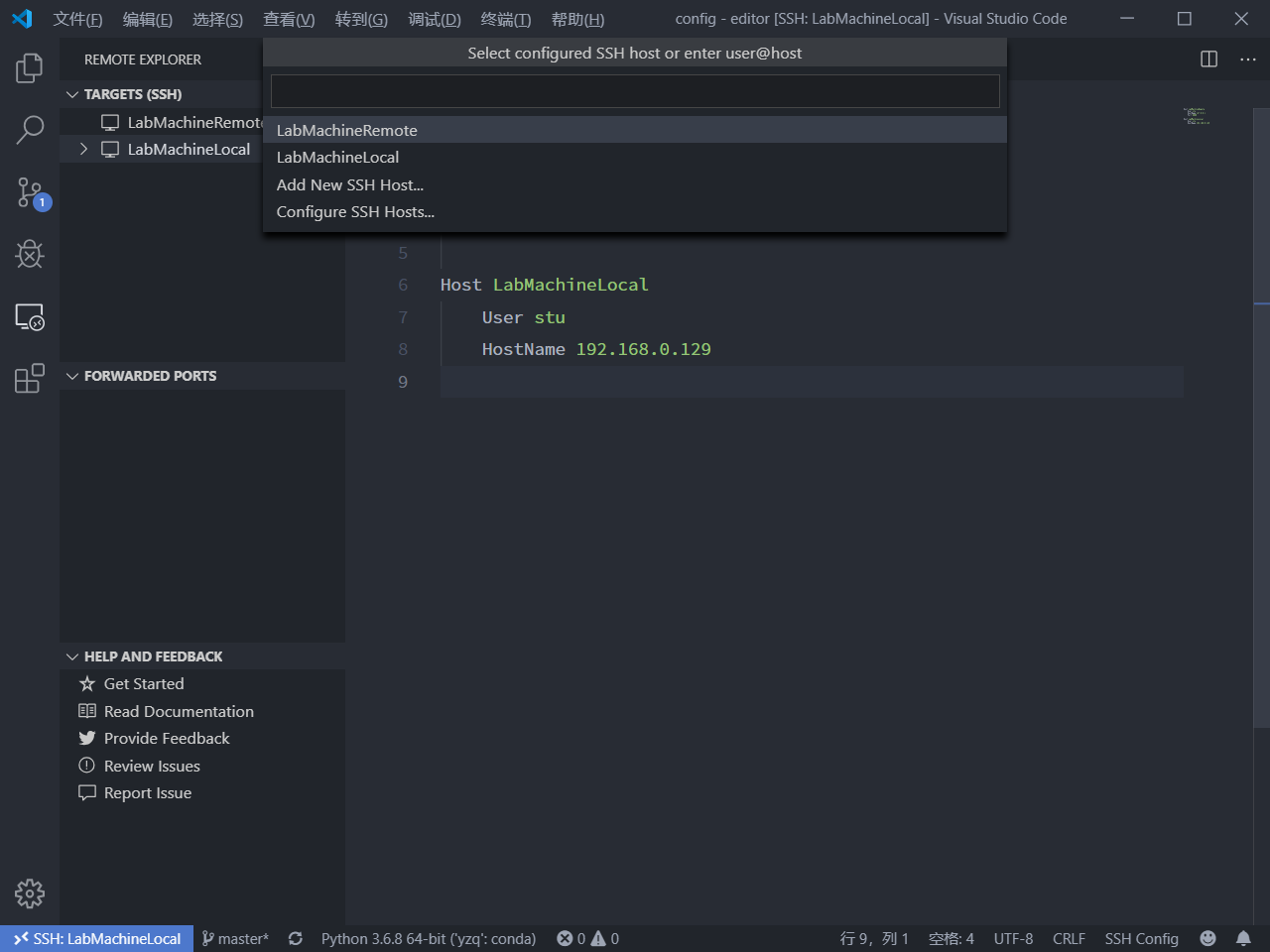
Task: Click the split editor icon
Action: [x=1208, y=59]
